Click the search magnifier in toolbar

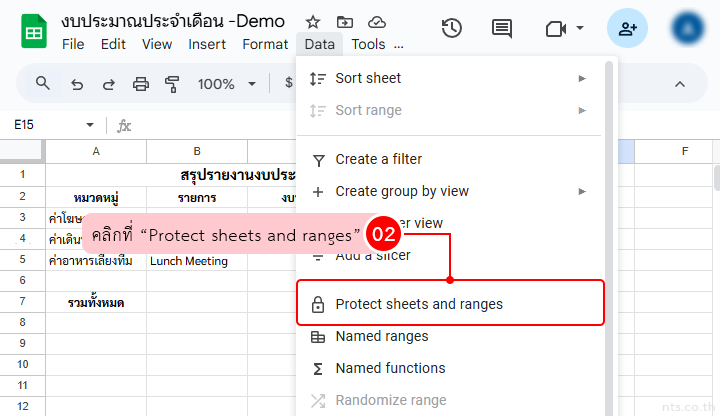point(43,84)
